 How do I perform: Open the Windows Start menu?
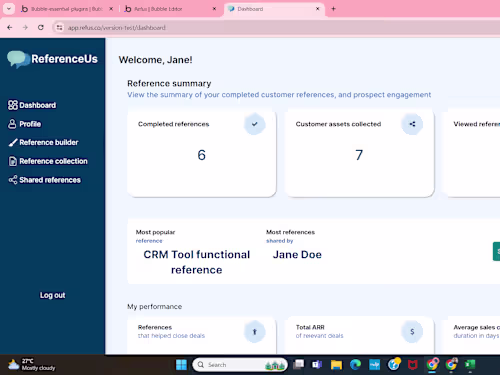[181, 365]
